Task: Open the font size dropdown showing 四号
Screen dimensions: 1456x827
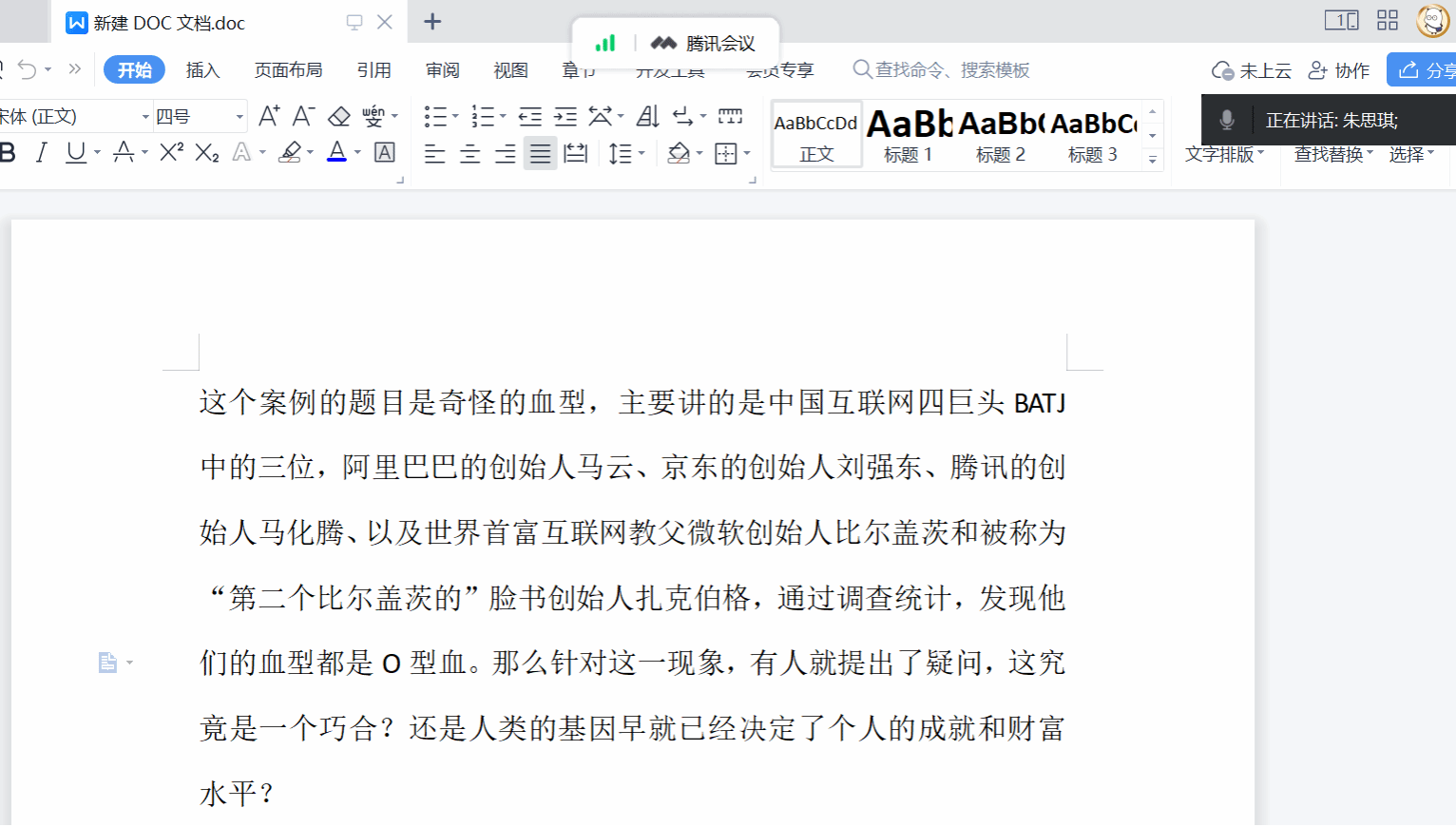Action: [x=239, y=117]
